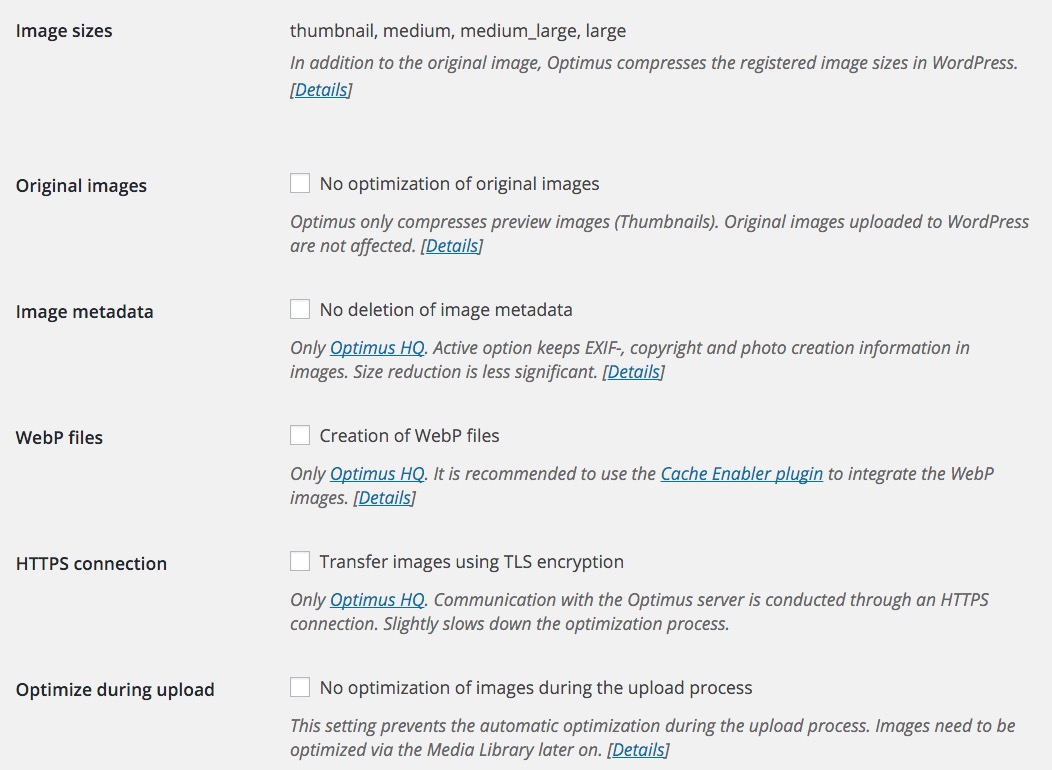Image resolution: width=1052 pixels, height=770 pixels.
Task: Enable Creation of WebP files checkbox
Action: pyautogui.click(x=300, y=435)
